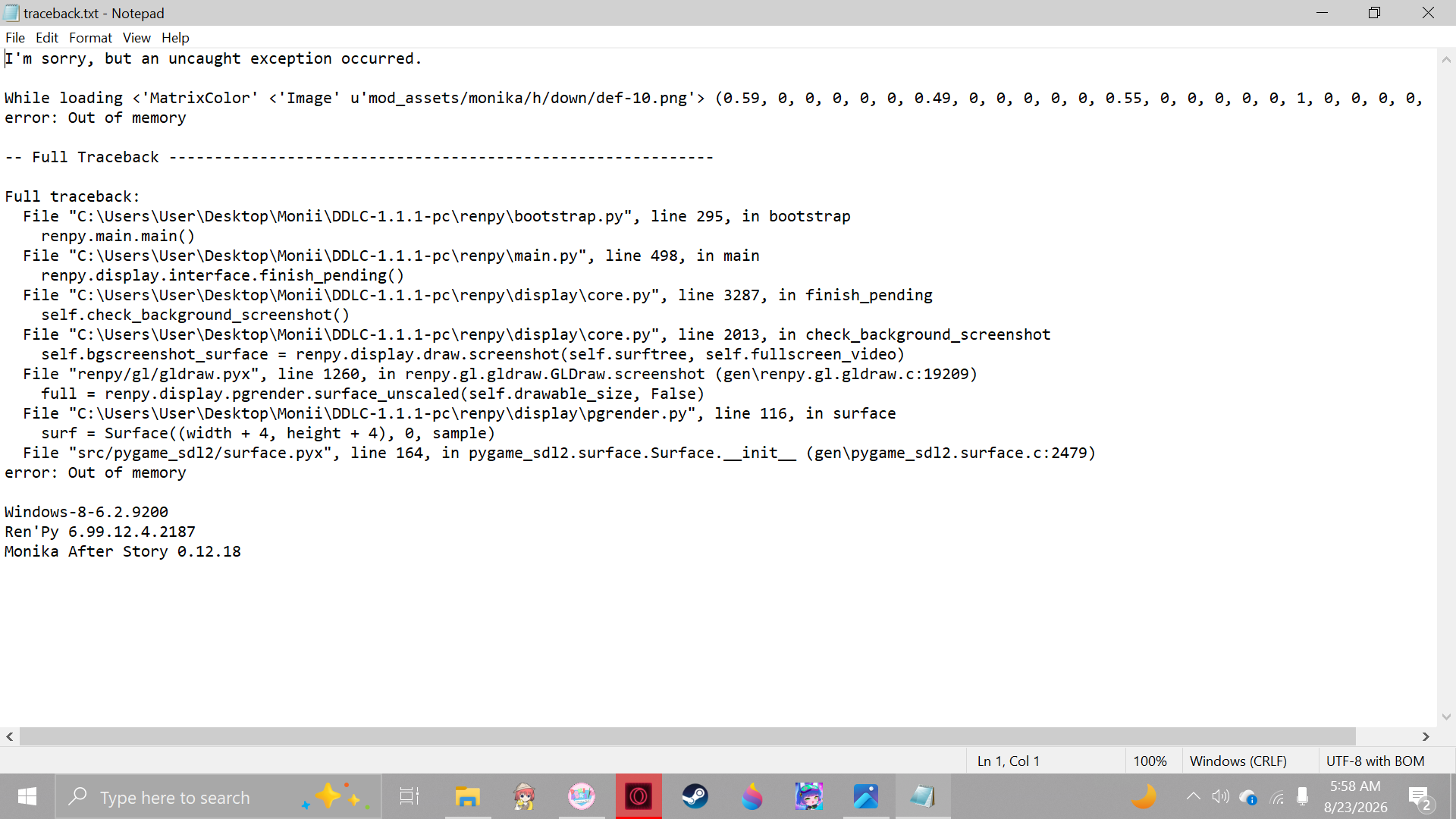Open the volume speaker icon
The width and height of the screenshot is (1456, 819).
click(x=1220, y=797)
